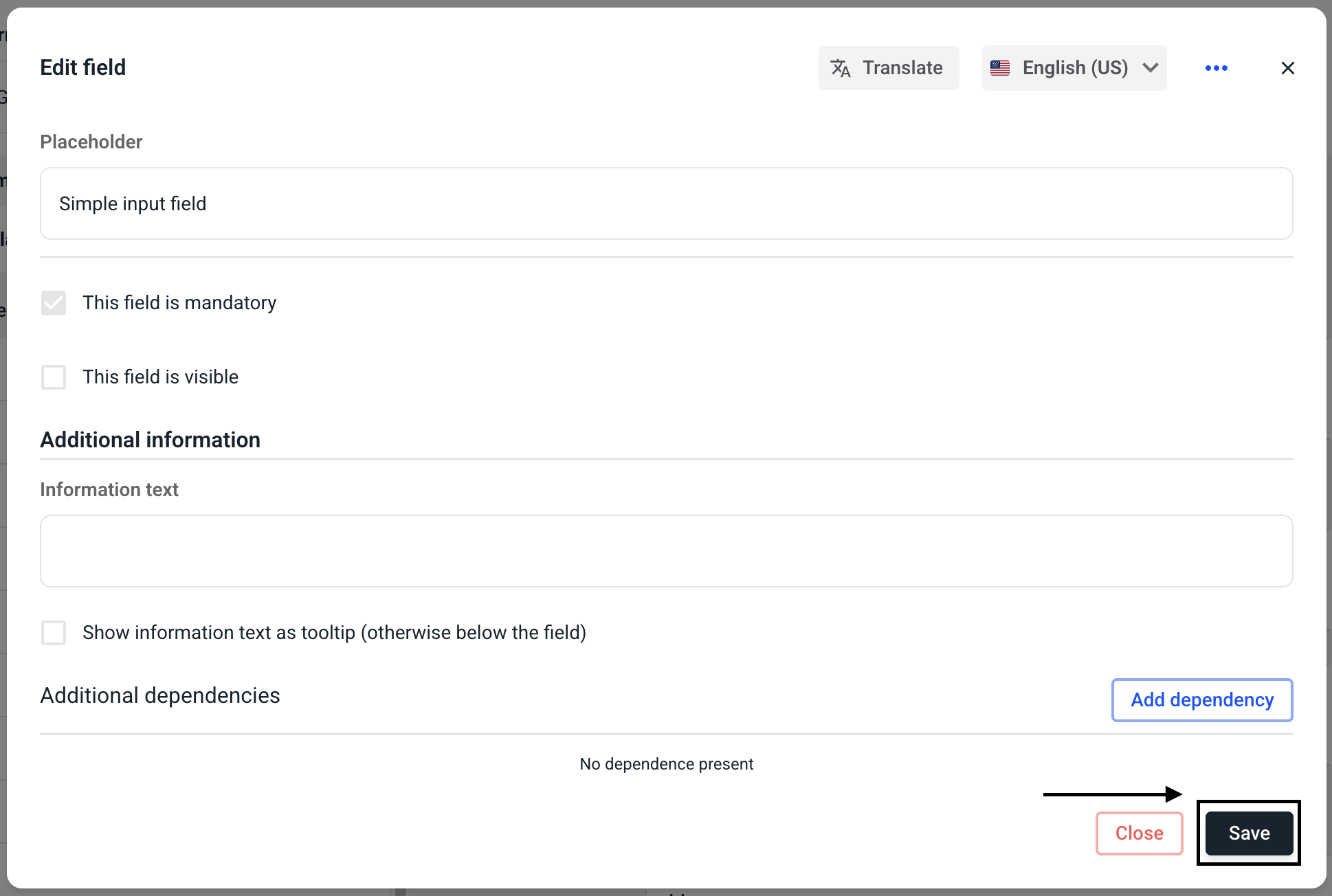Click 'This field is visible' label text
The image size is (1332, 896).
(160, 377)
